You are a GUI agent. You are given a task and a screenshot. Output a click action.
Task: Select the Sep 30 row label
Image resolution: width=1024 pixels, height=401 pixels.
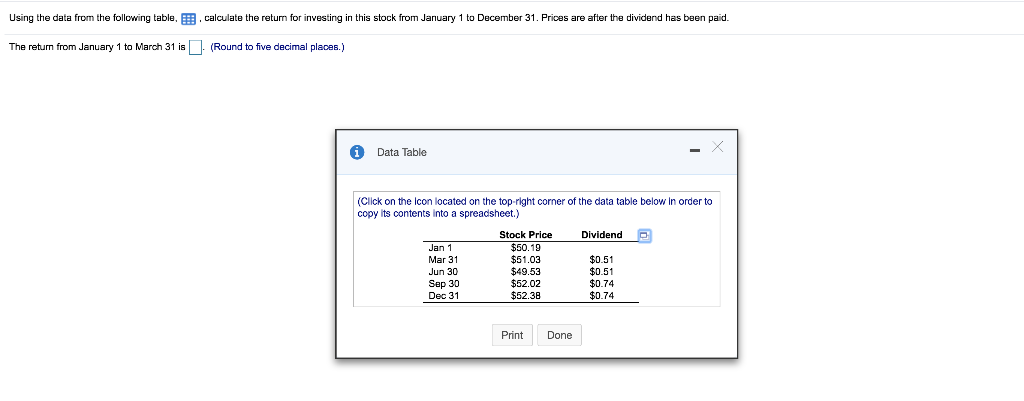click(444, 283)
